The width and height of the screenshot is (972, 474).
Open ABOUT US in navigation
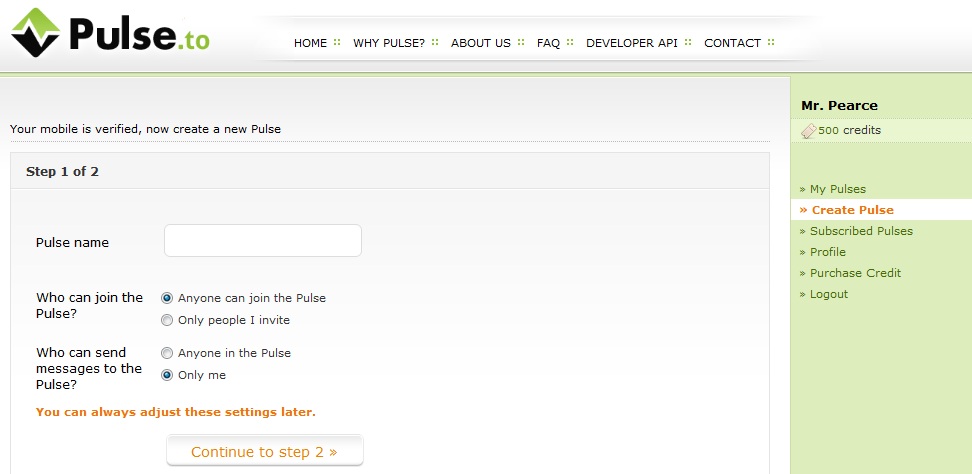(480, 43)
